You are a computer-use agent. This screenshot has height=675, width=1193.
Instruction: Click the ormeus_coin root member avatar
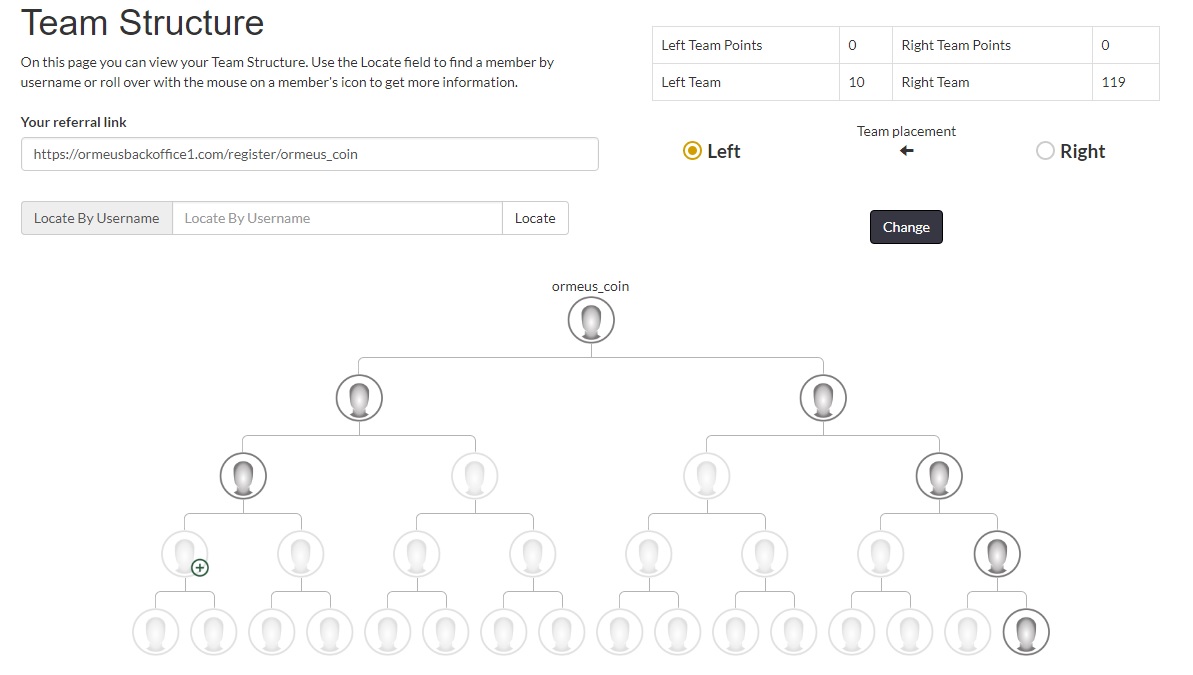(591, 321)
